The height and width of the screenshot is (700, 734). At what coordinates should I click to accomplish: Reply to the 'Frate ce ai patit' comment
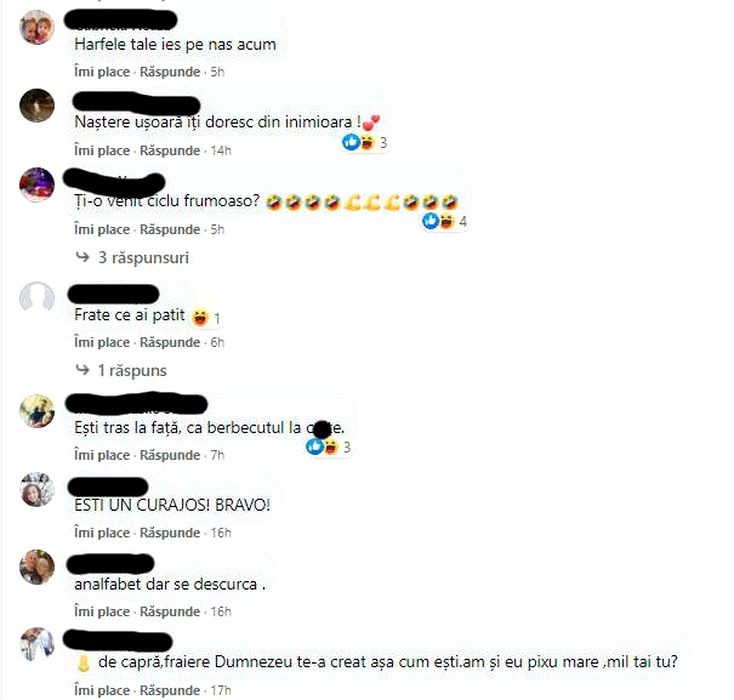click(170, 342)
